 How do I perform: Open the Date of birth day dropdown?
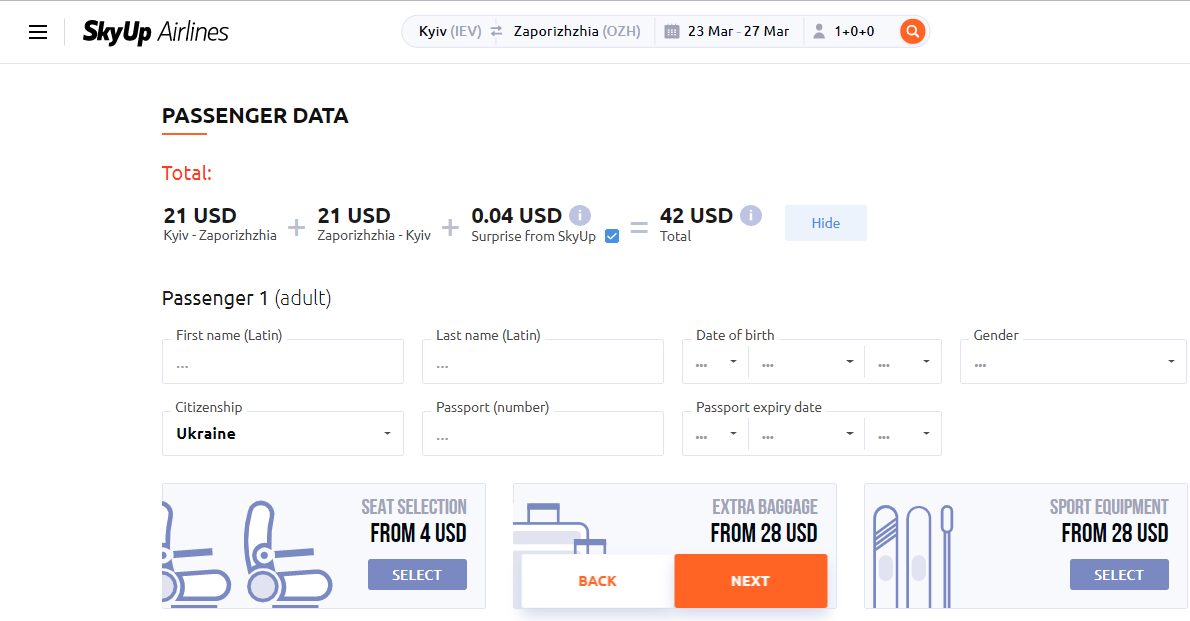(x=716, y=362)
